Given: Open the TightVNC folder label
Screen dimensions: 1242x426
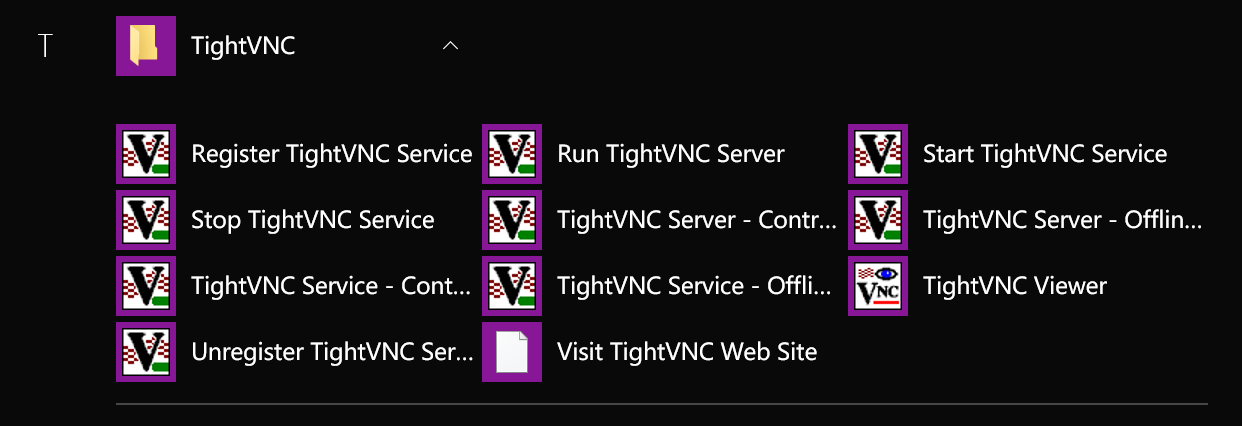Looking at the screenshot, I should click(x=243, y=46).
